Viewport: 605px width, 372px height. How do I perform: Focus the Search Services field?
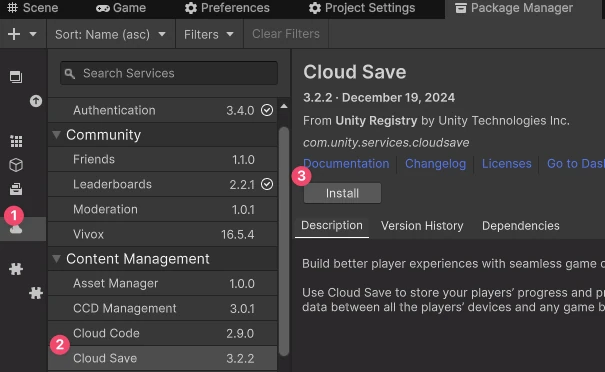pyautogui.click(x=169, y=73)
